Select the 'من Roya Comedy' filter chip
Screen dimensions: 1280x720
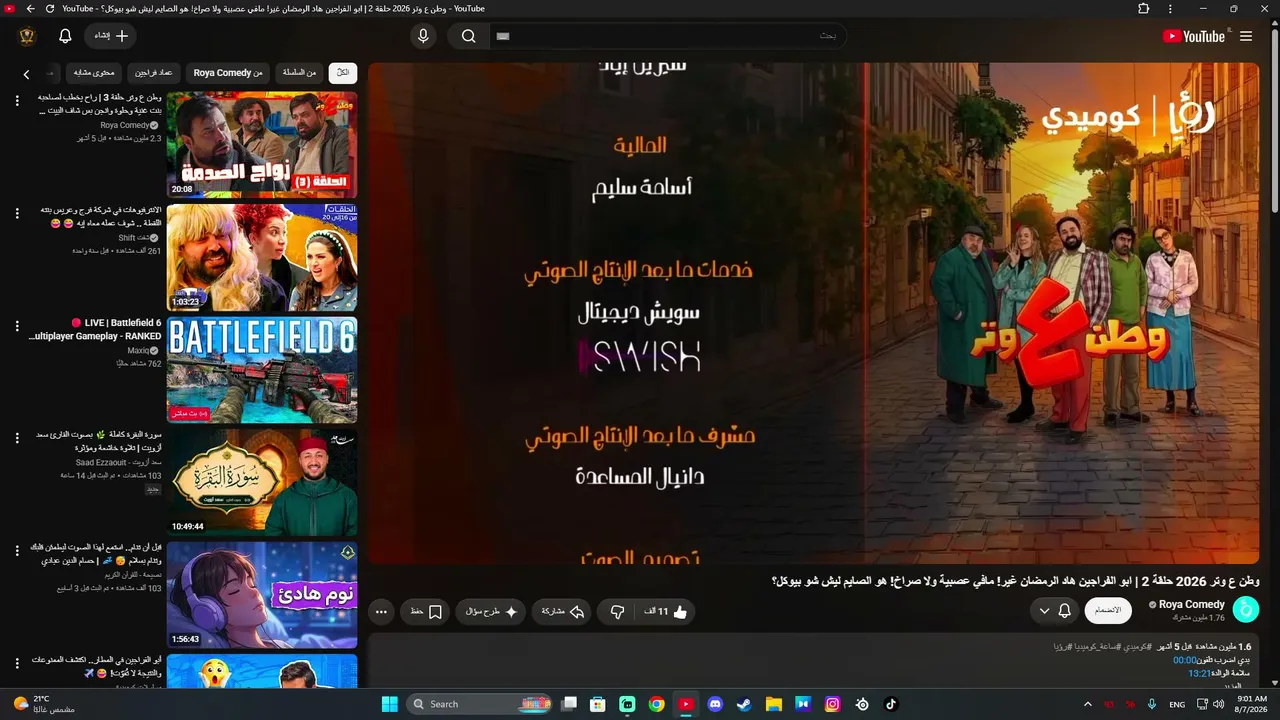coord(227,73)
